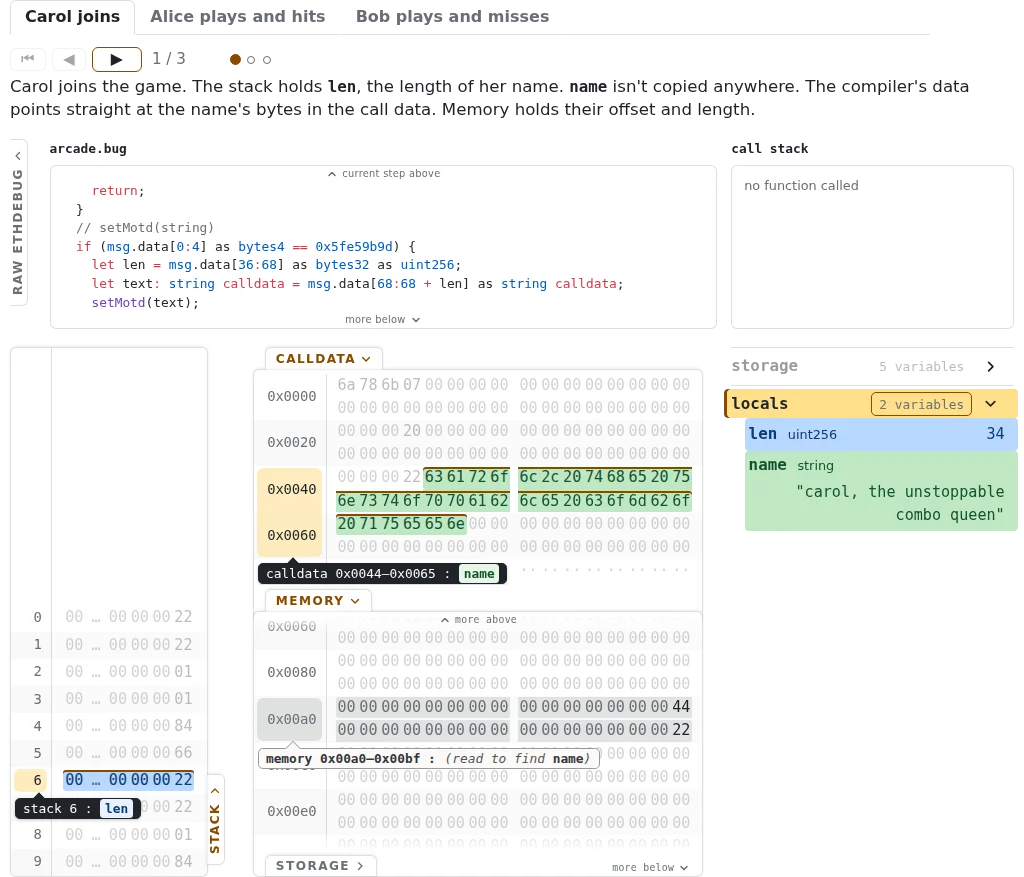Image resolution: width=1024 pixels, height=877 pixels.
Task: Click the name tag in calldata tooltip
Action: pyautogui.click(x=479, y=573)
